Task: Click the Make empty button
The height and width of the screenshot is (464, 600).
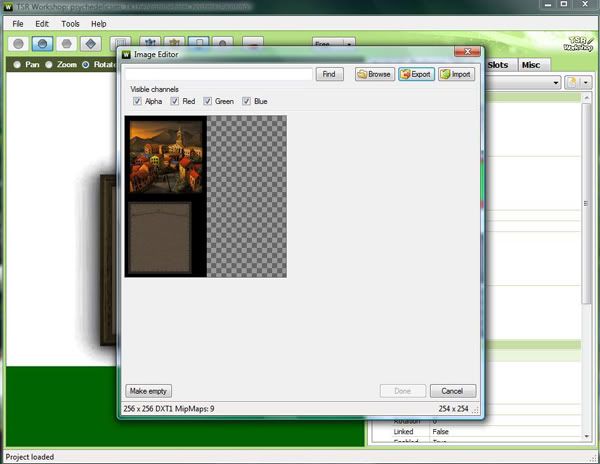Action: pyautogui.click(x=148, y=391)
